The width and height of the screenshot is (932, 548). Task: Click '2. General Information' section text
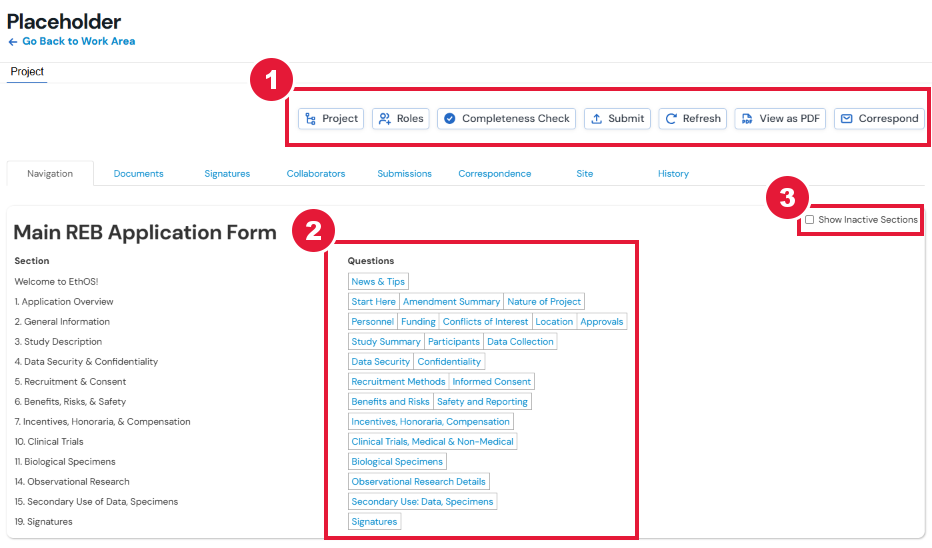pos(62,322)
